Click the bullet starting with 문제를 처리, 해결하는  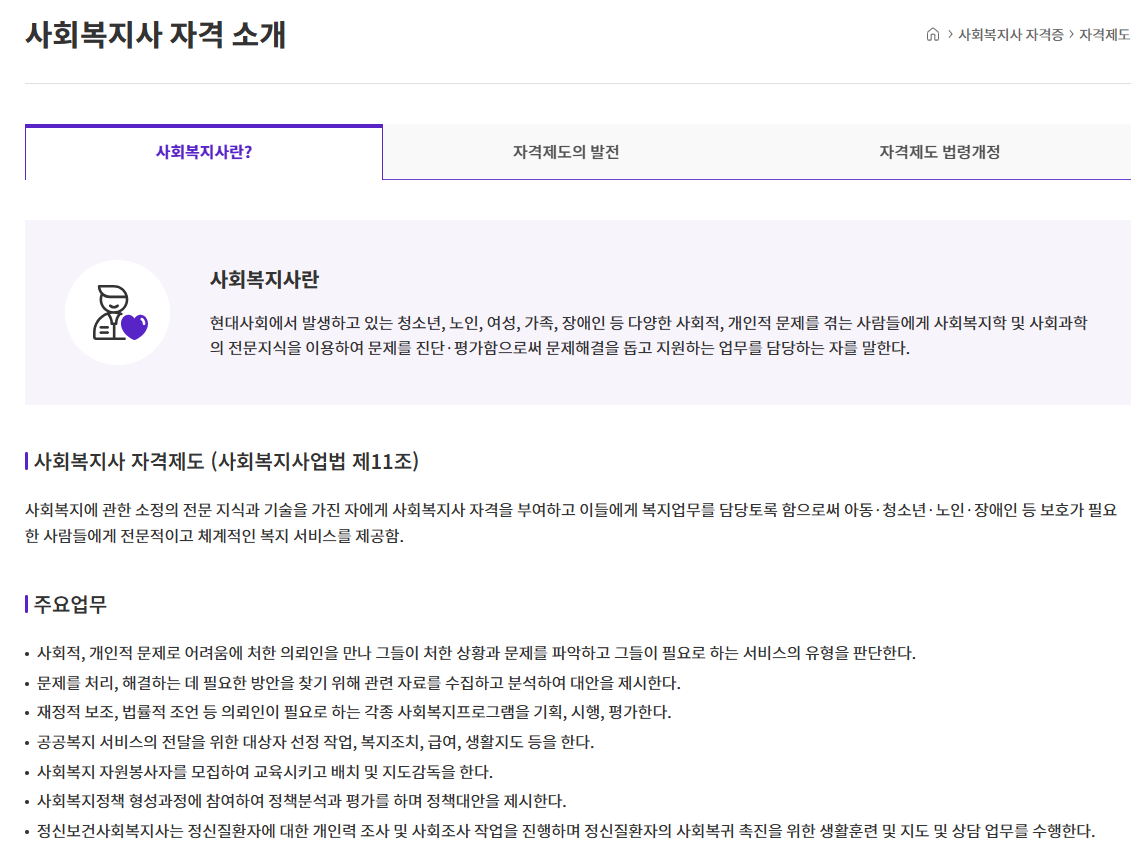pos(358,683)
